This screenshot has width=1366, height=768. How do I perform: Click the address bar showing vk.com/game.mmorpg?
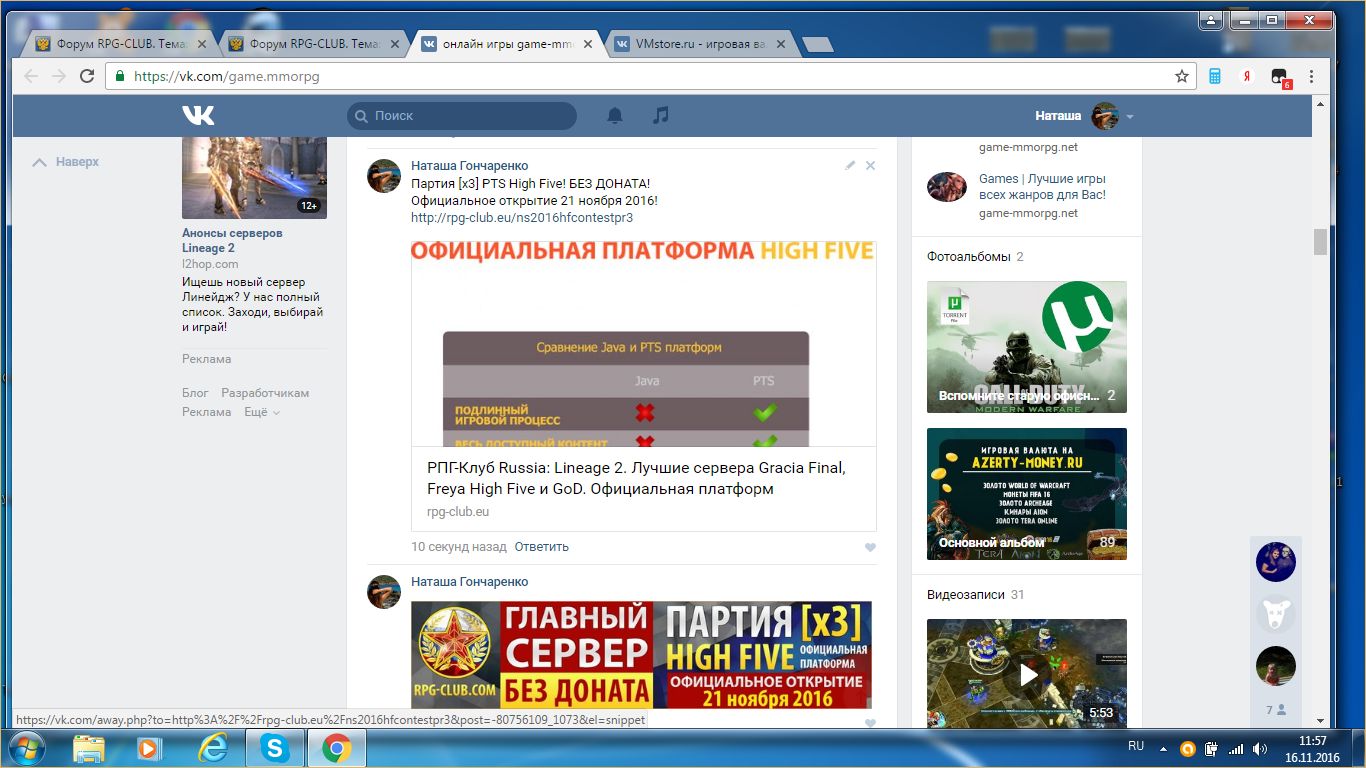650,76
